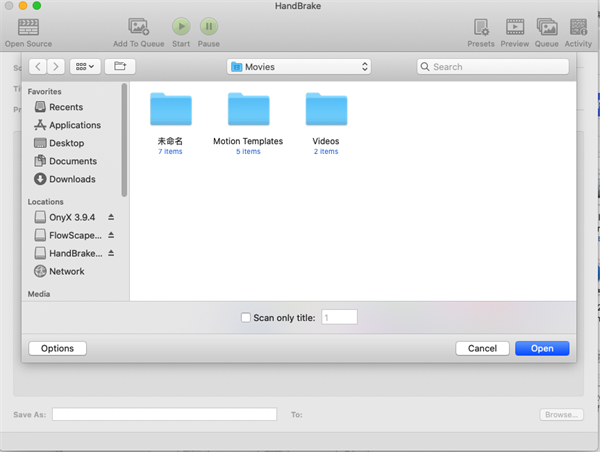This screenshot has width=600, height=452.
Task: Open the Preview window icon
Action: click(x=515, y=27)
